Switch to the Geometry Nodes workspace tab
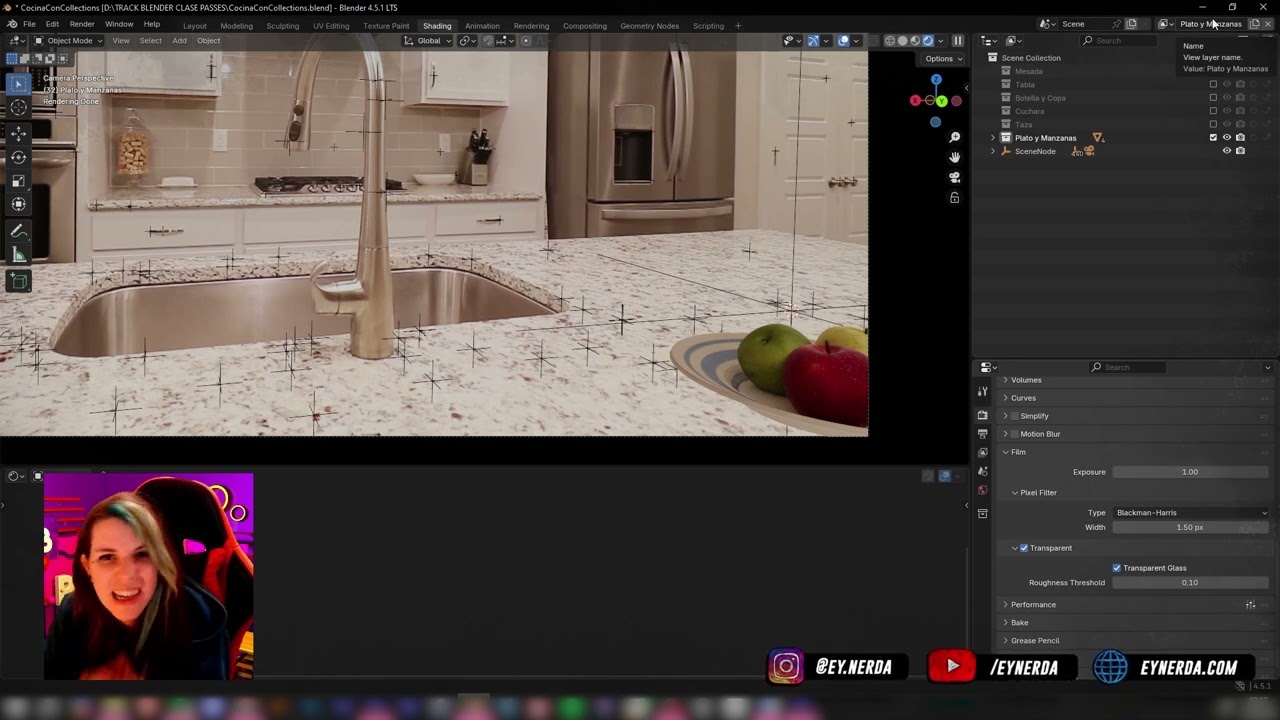 pyautogui.click(x=649, y=26)
